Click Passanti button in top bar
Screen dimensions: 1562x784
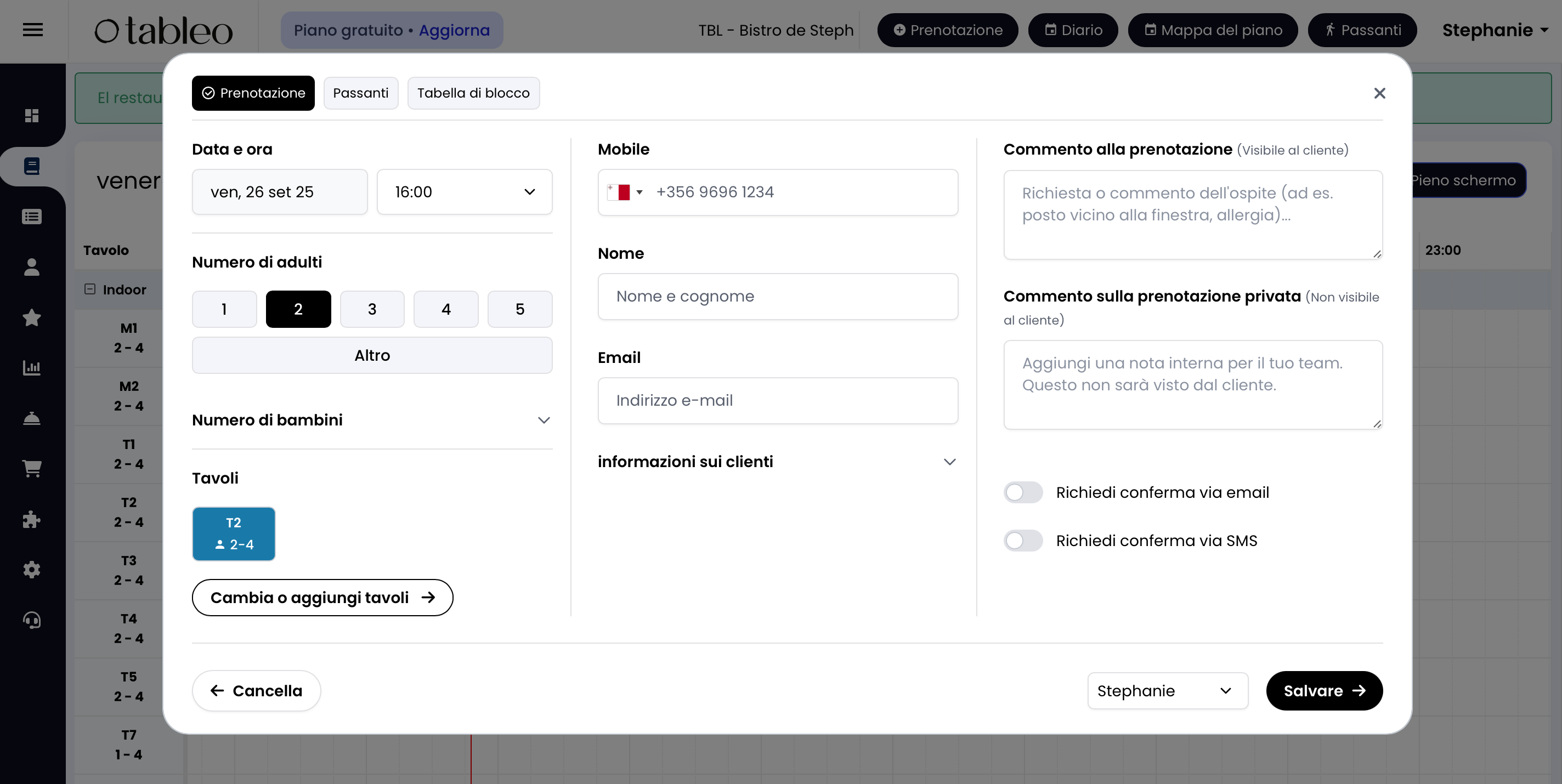click(1362, 30)
